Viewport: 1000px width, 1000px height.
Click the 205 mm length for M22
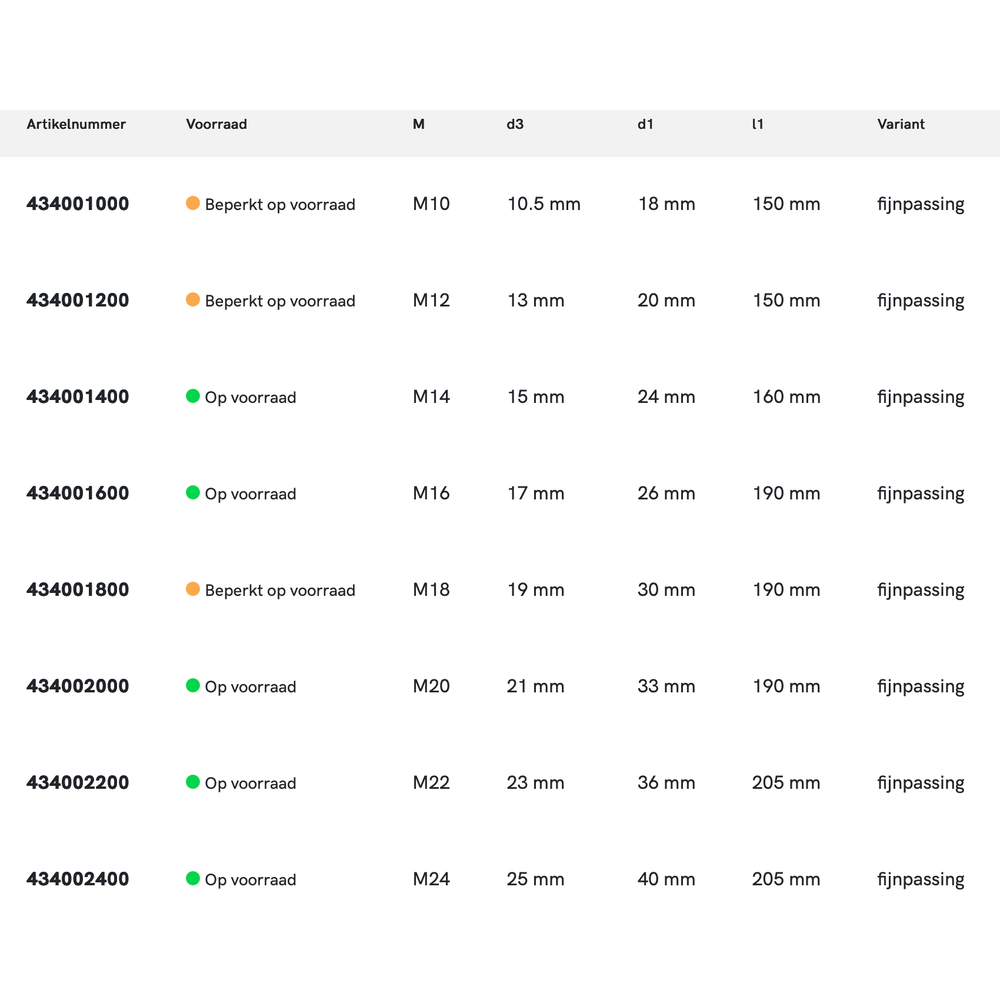point(786,783)
